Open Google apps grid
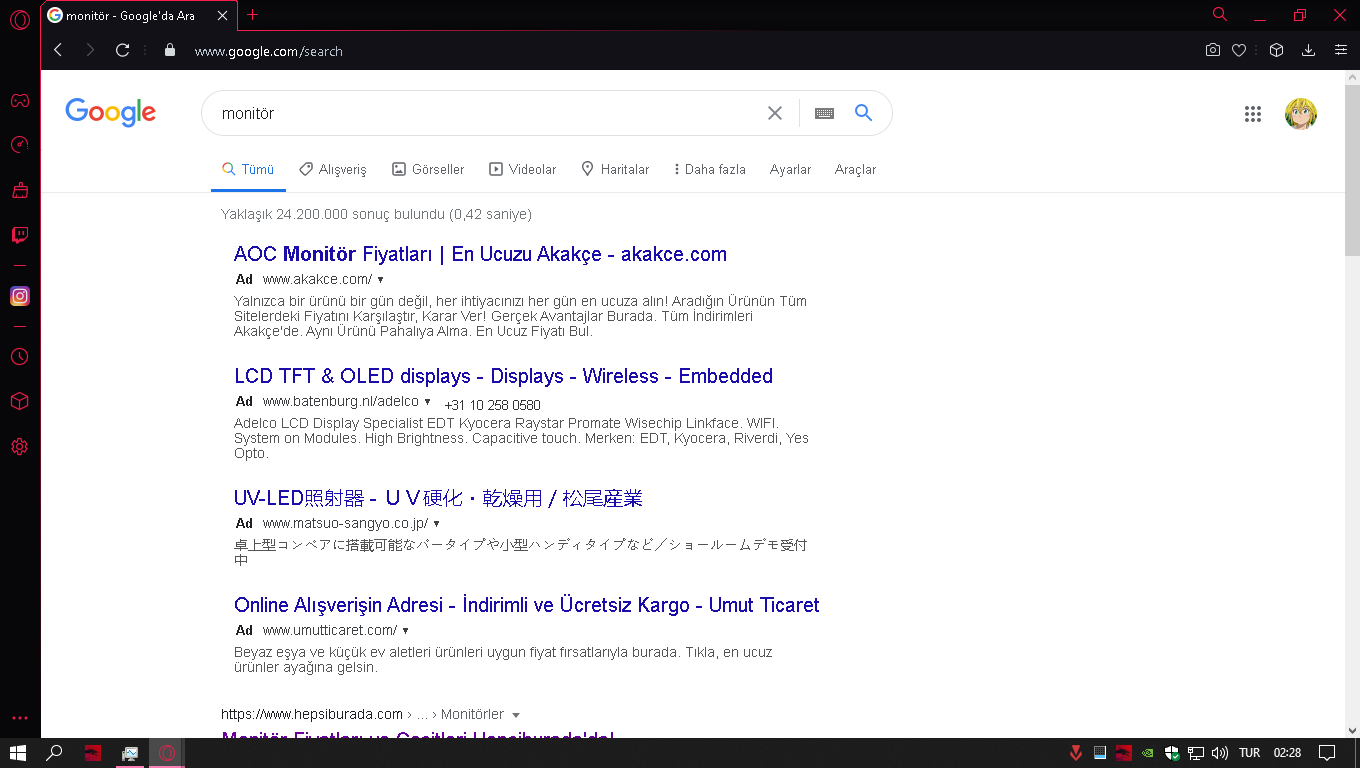The height and width of the screenshot is (768, 1360). pyautogui.click(x=1253, y=114)
